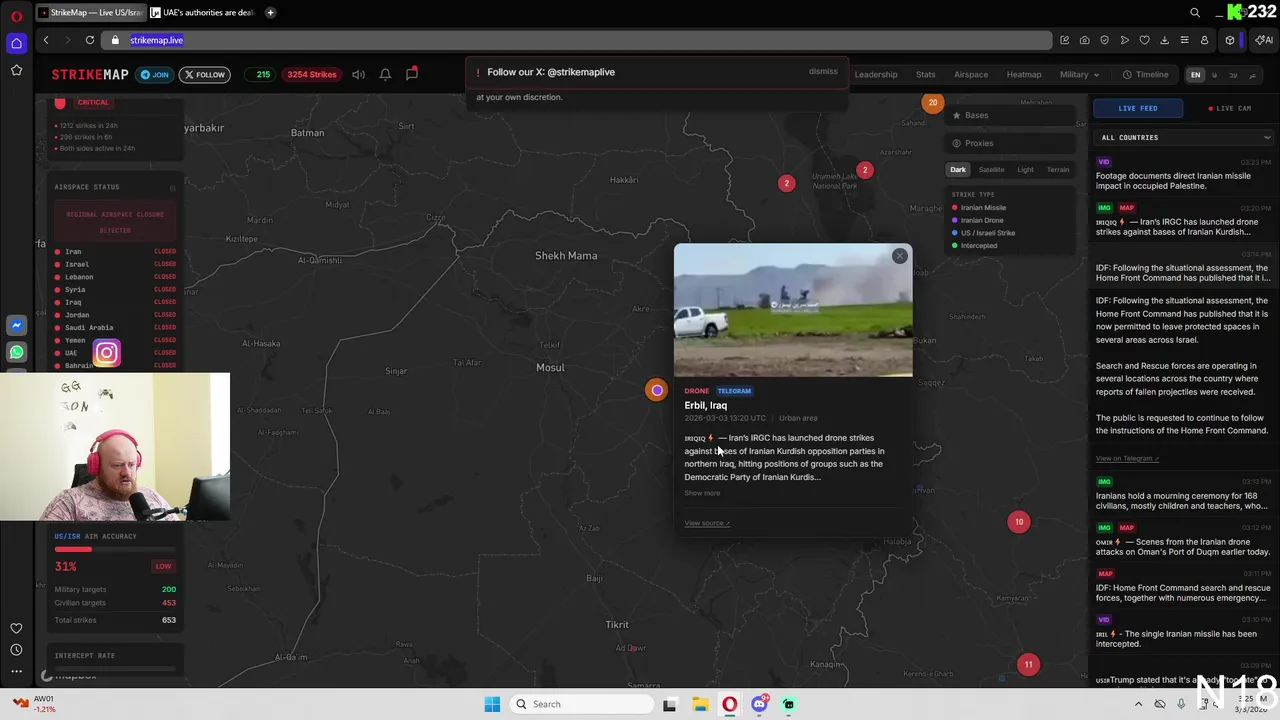Open sidebar history clock icon
The width and height of the screenshot is (1280, 720).
click(x=16, y=650)
